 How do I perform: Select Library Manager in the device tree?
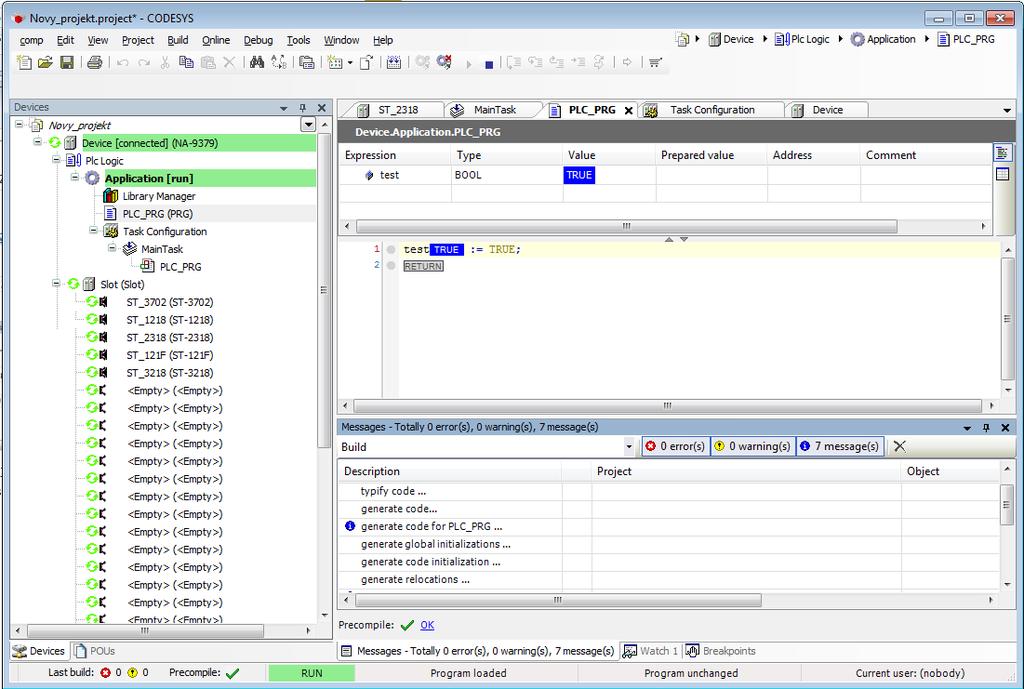click(159, 196)
